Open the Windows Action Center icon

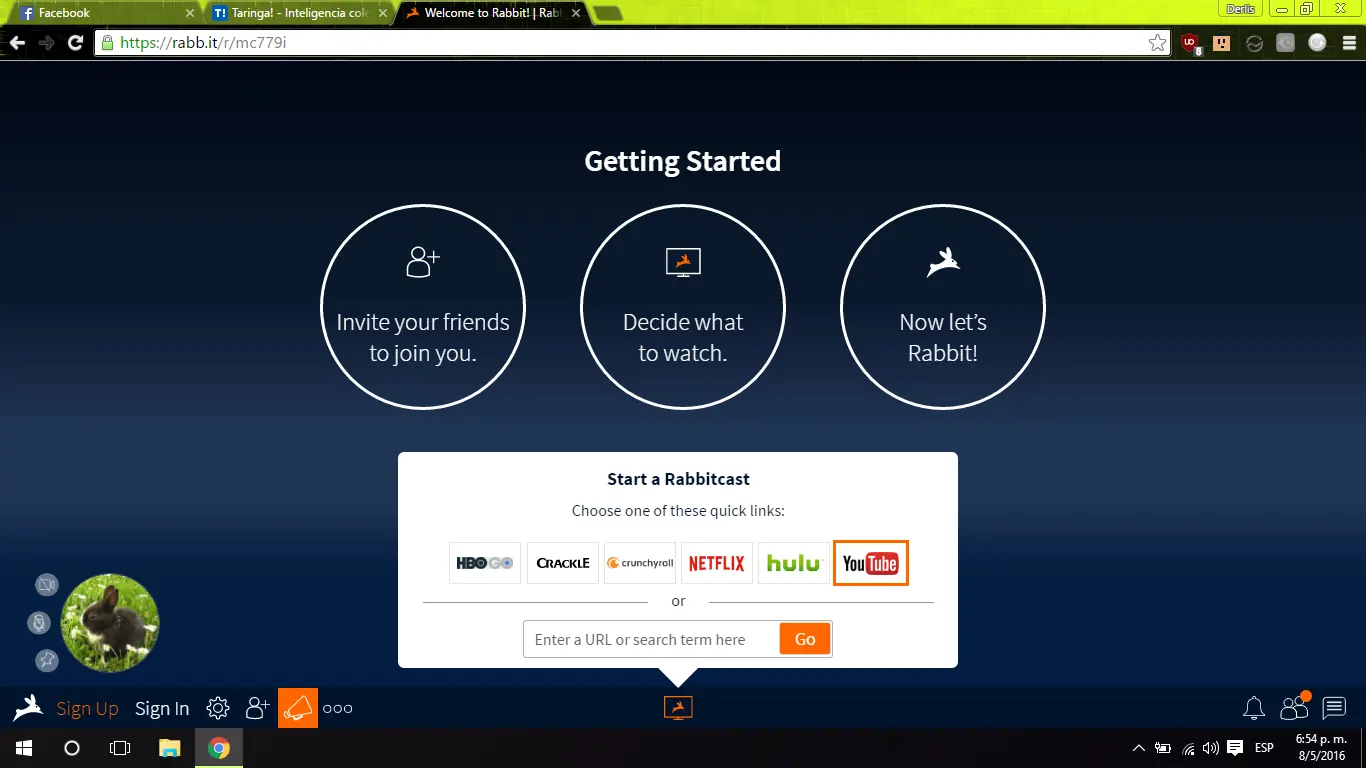pyautogui.click(x=1235, y=748)
